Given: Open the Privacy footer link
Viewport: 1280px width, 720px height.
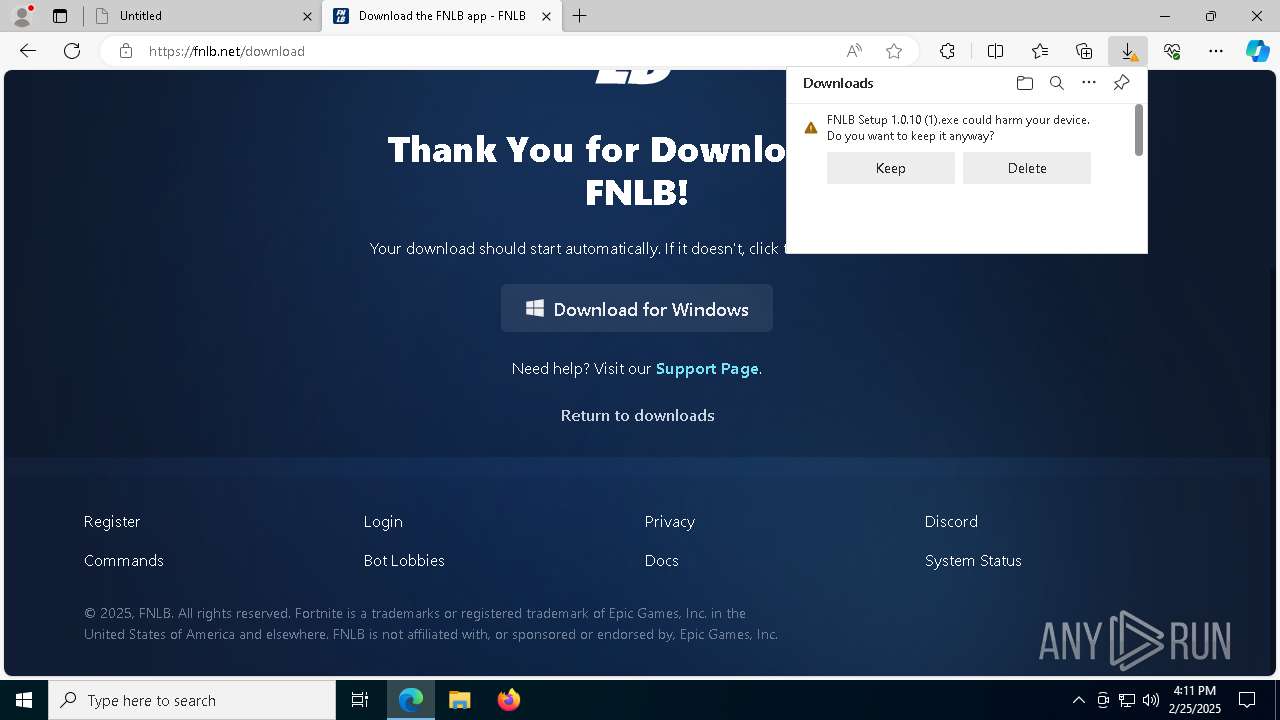Looking at the screenshot, I should [x=669, y=521].
